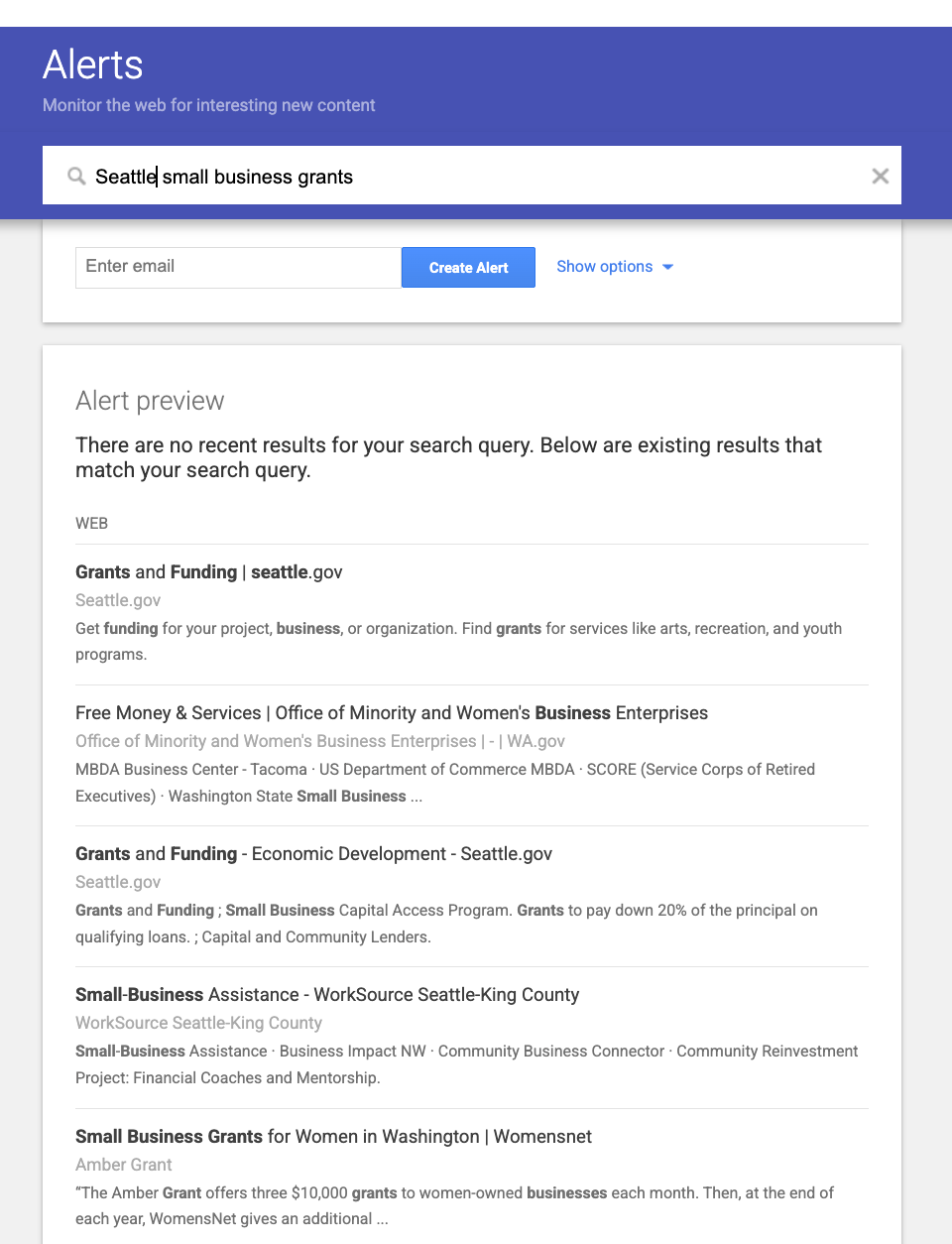Open Free Money & Services OMWBE result

pos(392,713)
